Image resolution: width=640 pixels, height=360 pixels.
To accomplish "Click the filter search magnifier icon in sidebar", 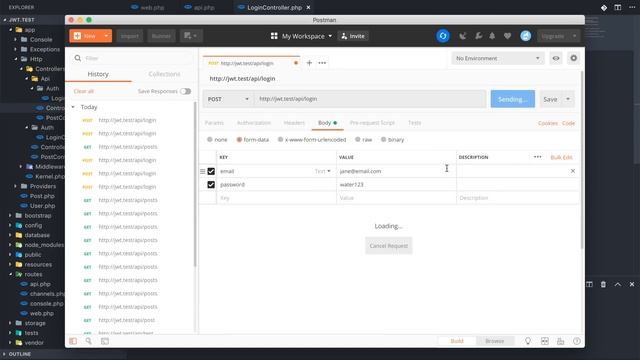I will tap(78, 58).
